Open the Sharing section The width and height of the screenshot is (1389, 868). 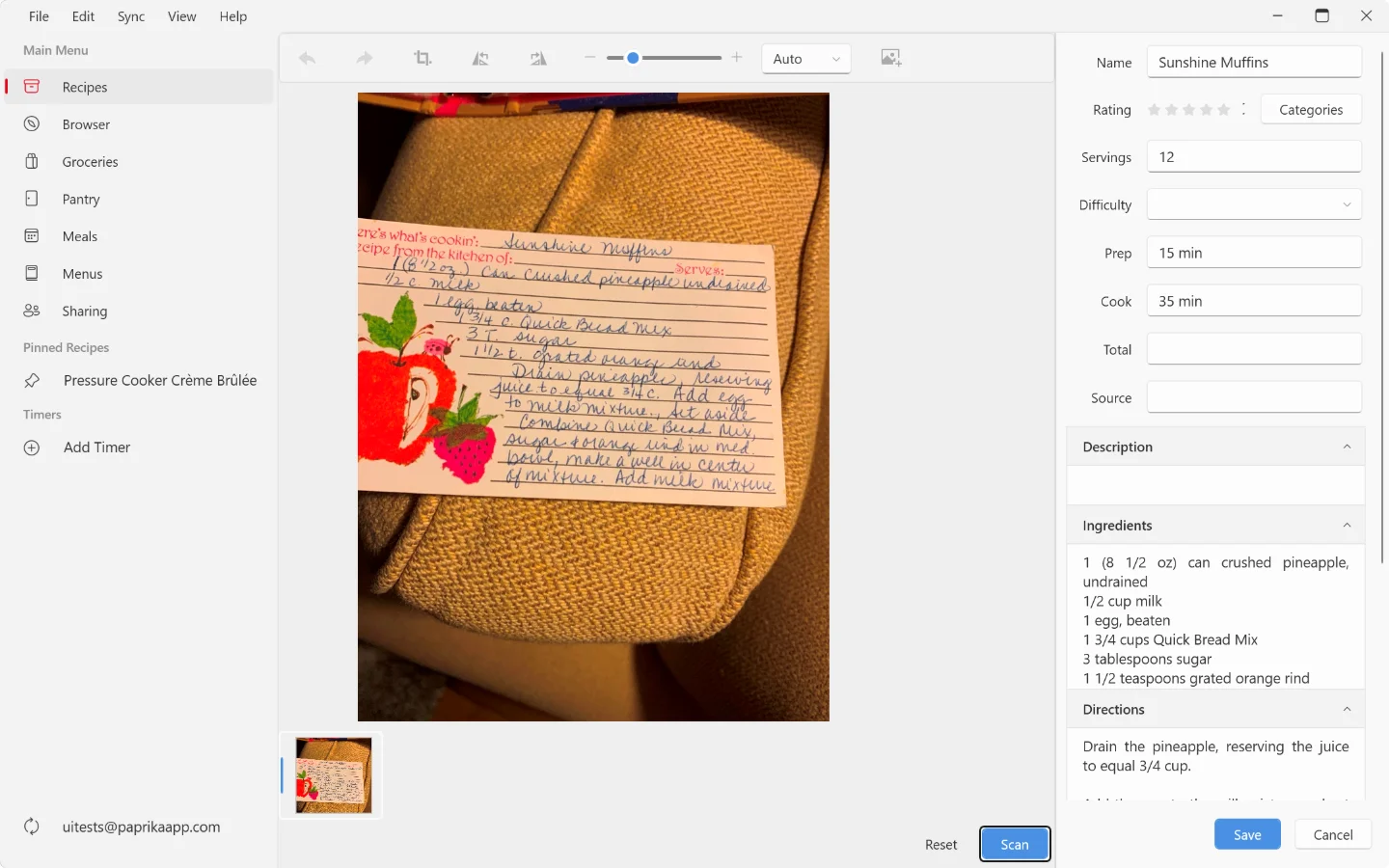pos(140,311)
